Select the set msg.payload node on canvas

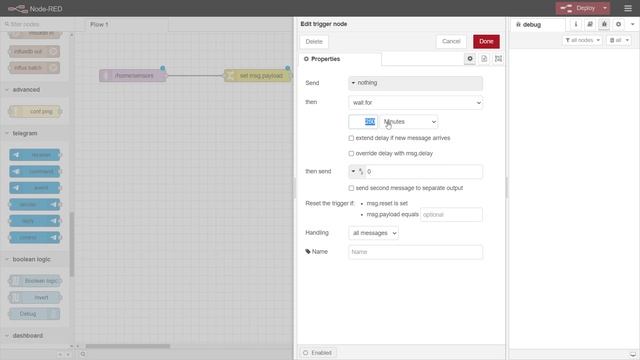click(258, 76)
